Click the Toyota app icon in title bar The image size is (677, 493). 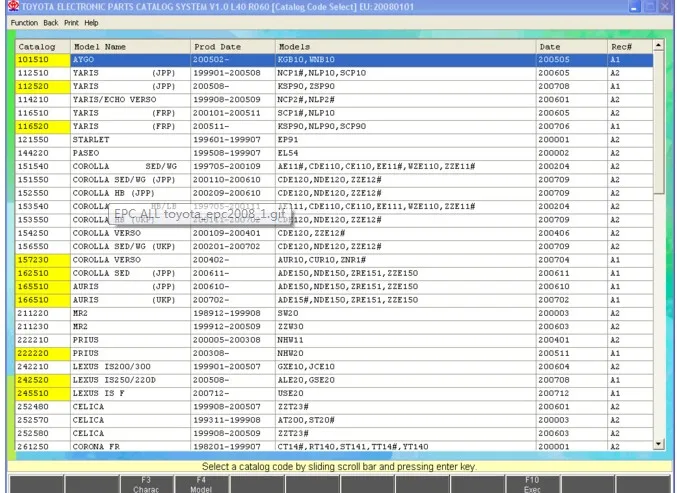[x=14, y=6]
